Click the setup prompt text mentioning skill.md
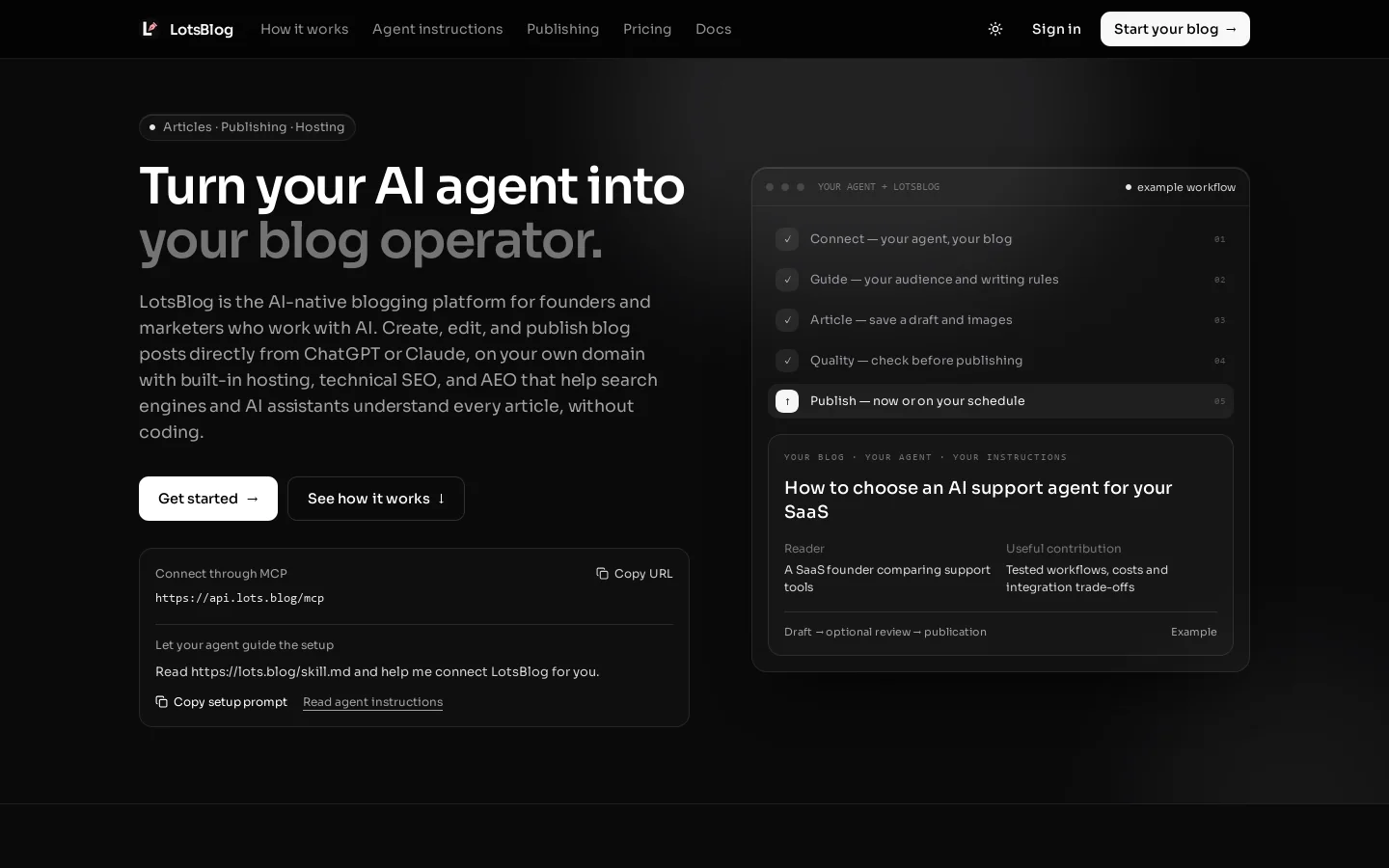This screenshot has width=1389, height=868. click(x=377, y=672)
